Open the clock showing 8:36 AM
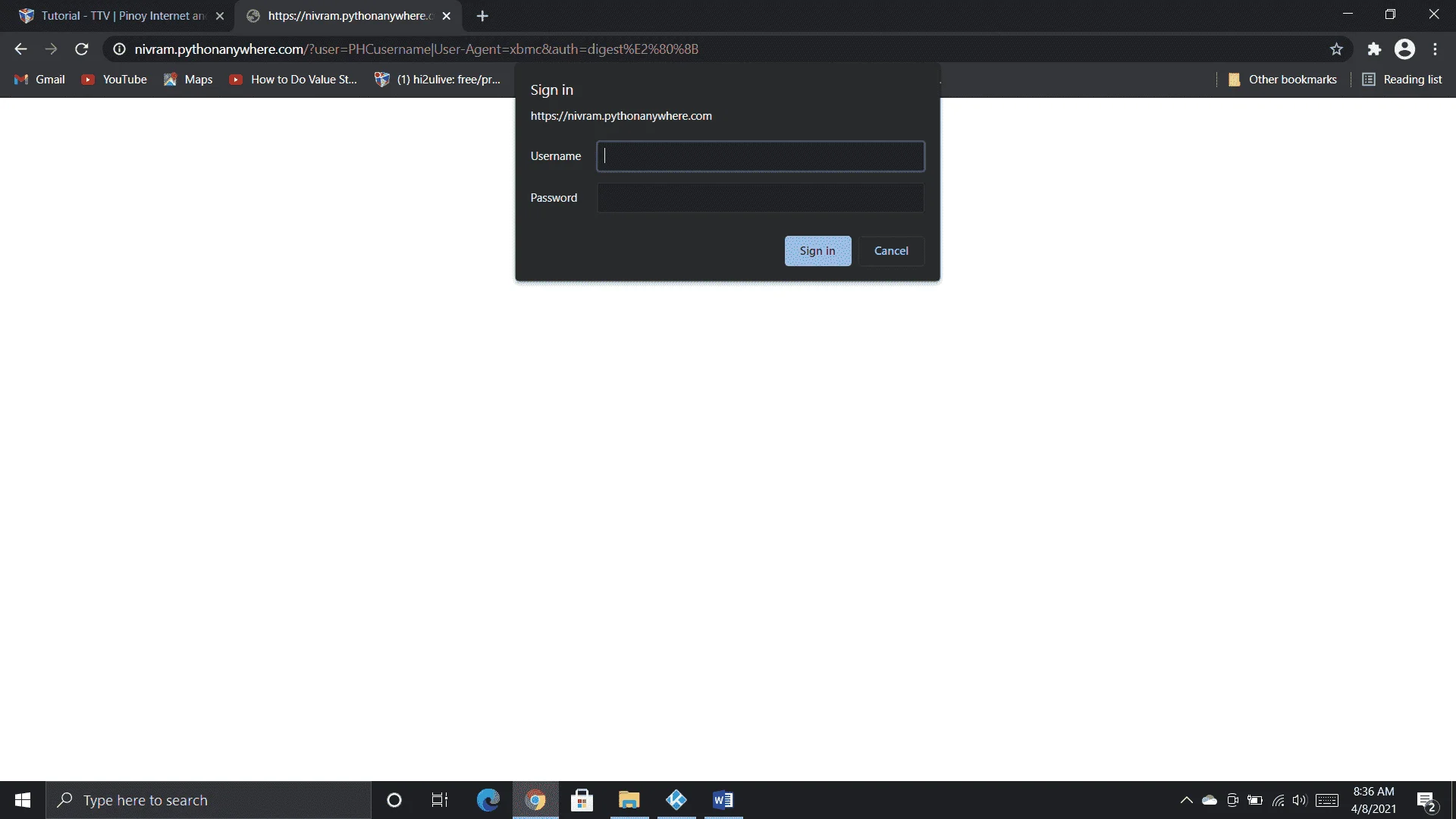Image resolution: width=1456 pixels, height=819 pixels. click(1373, 800)
